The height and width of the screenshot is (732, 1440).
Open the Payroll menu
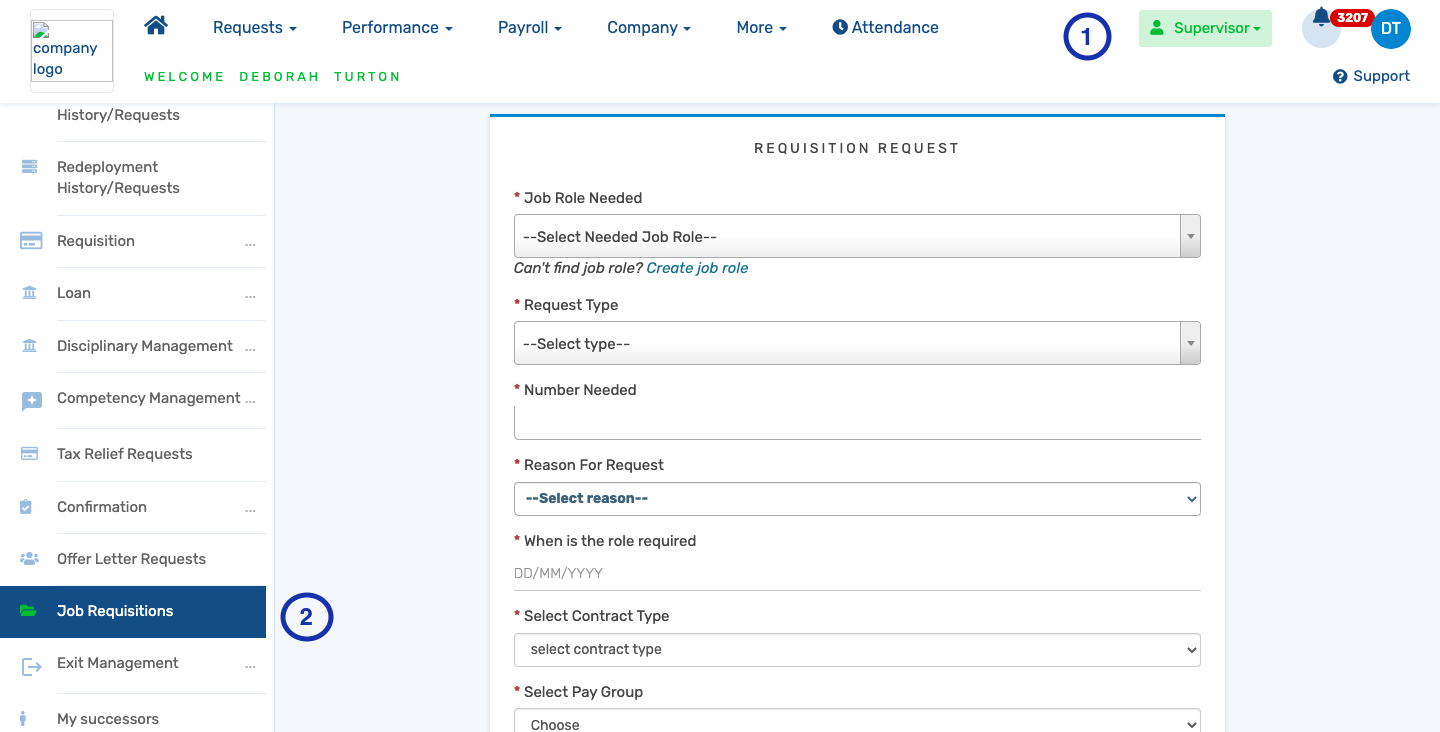[x=529, y=27]
